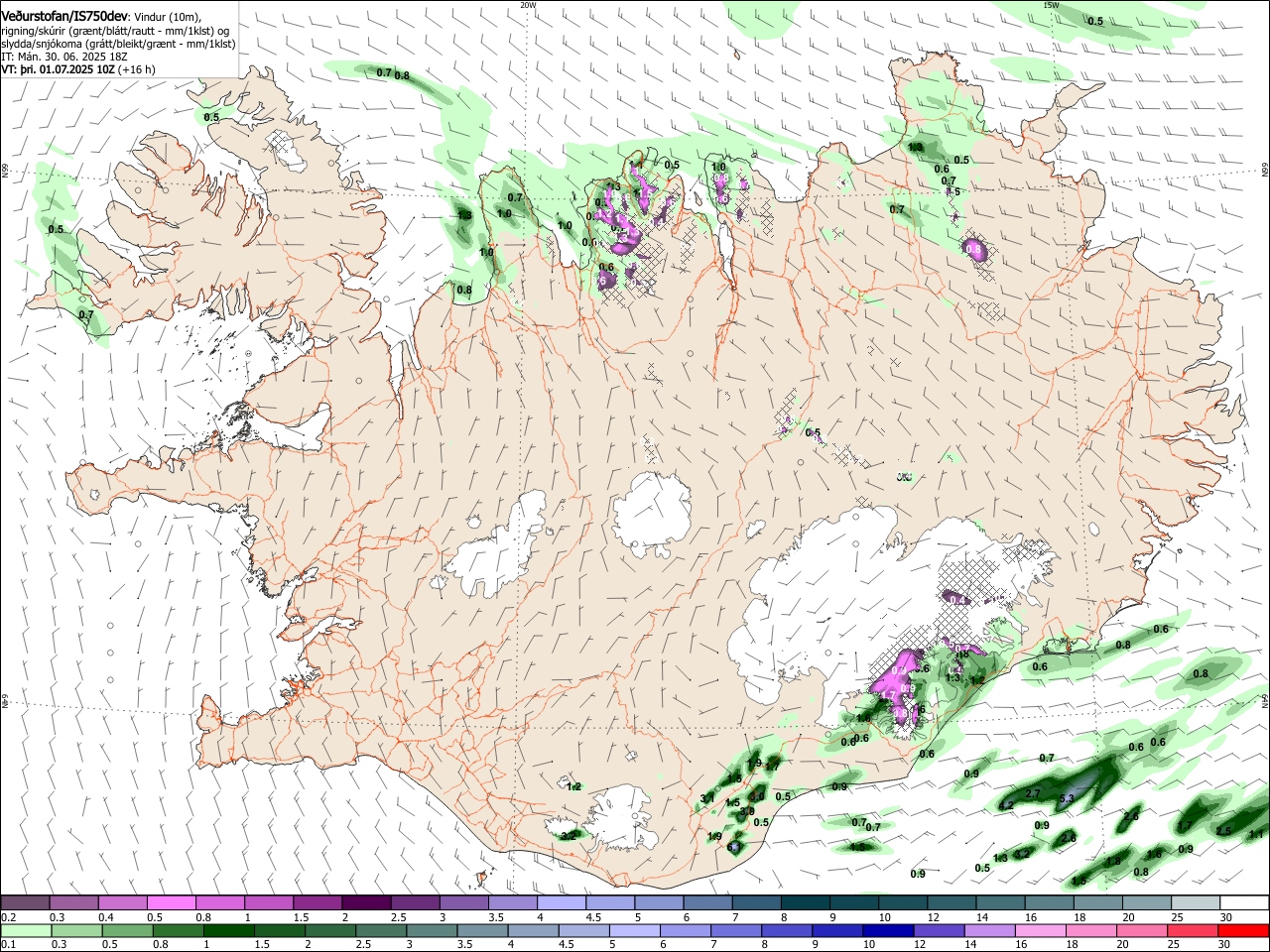Image resolution: width=1270 pixels, height=952 pixels.
Task: Click the pink swatch starting at 18, lower scale
Action: 1091,930
